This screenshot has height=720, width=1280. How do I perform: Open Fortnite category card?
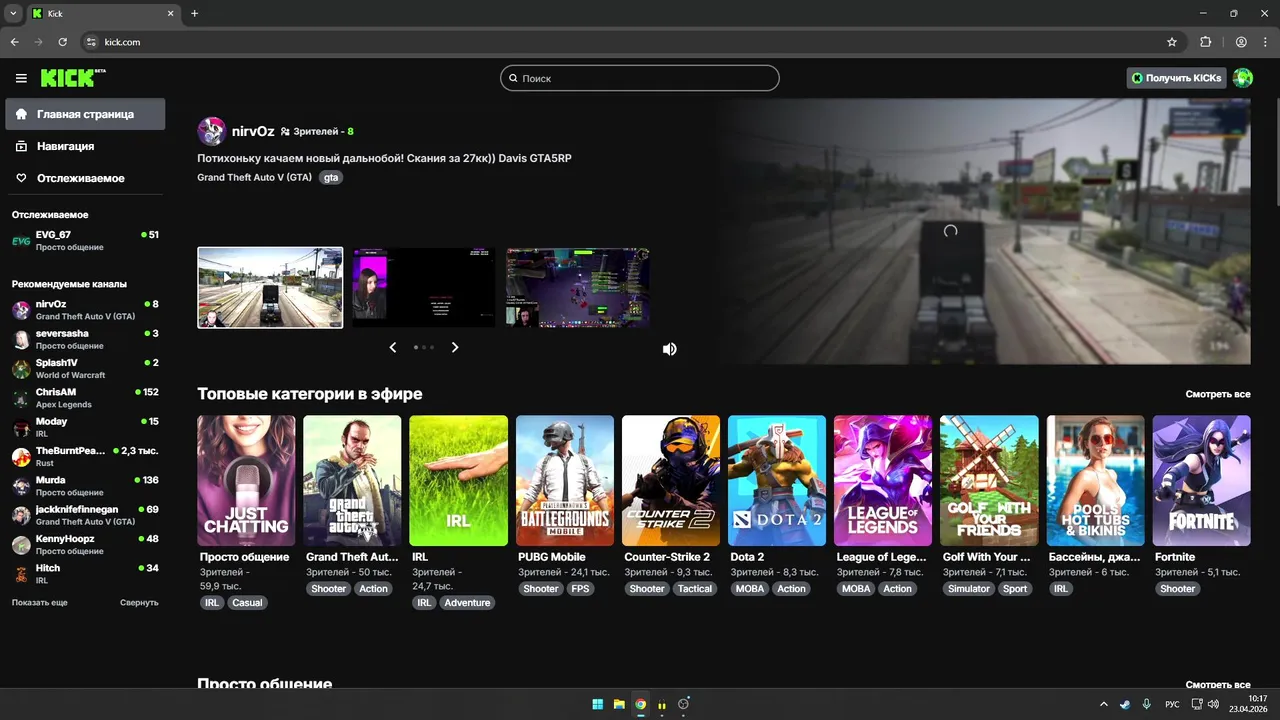(1202, 481)
